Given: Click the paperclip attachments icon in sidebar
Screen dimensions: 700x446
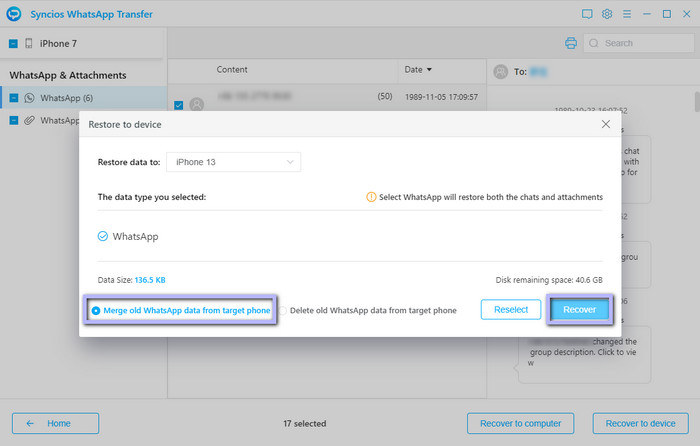Looking at the screenshot, I should point(29,121).
